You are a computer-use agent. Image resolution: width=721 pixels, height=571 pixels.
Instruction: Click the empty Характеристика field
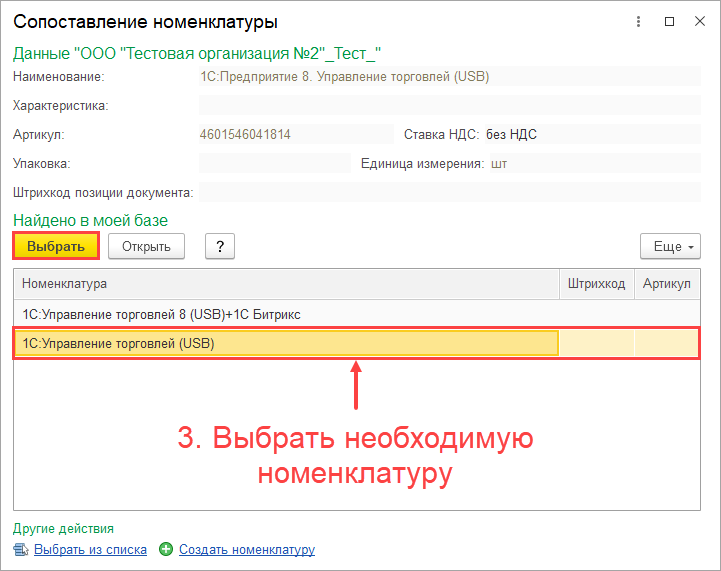(450, 105)
